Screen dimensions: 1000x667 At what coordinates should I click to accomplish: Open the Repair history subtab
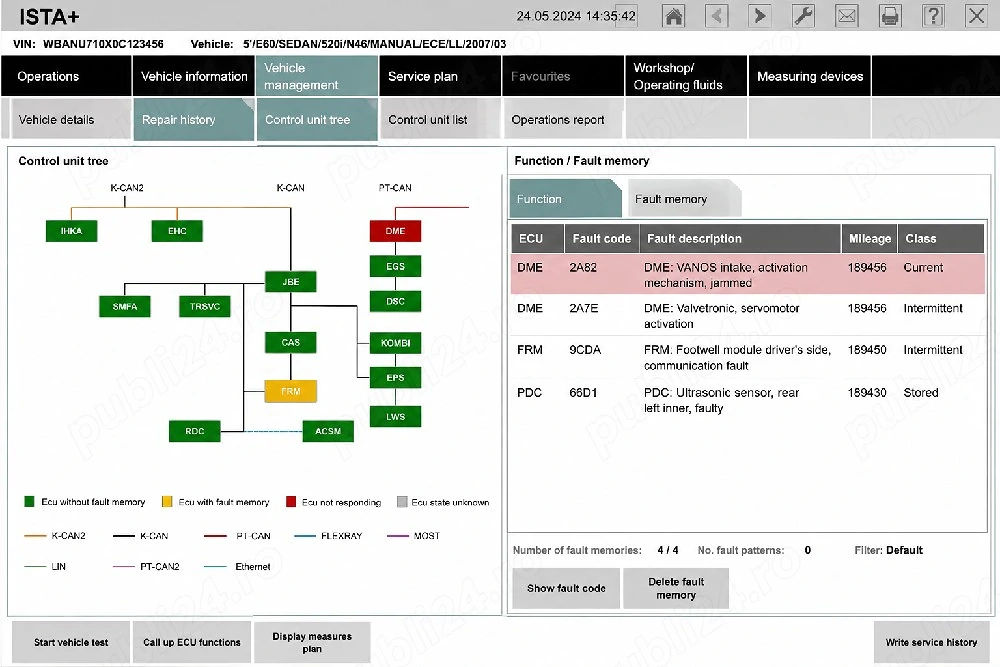[x=194, y=119]
